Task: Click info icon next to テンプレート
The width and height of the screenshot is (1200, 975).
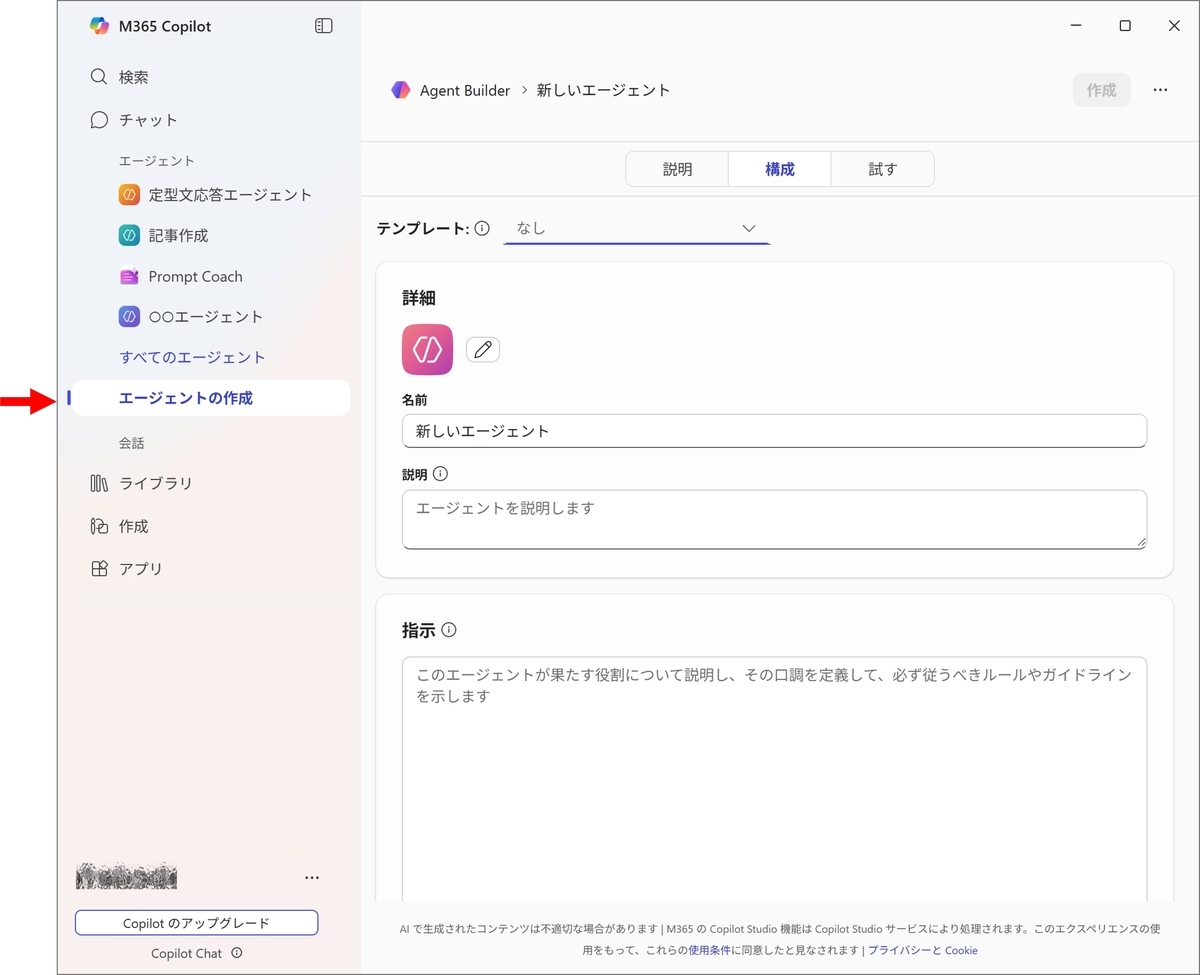Action: pos(482,228)
